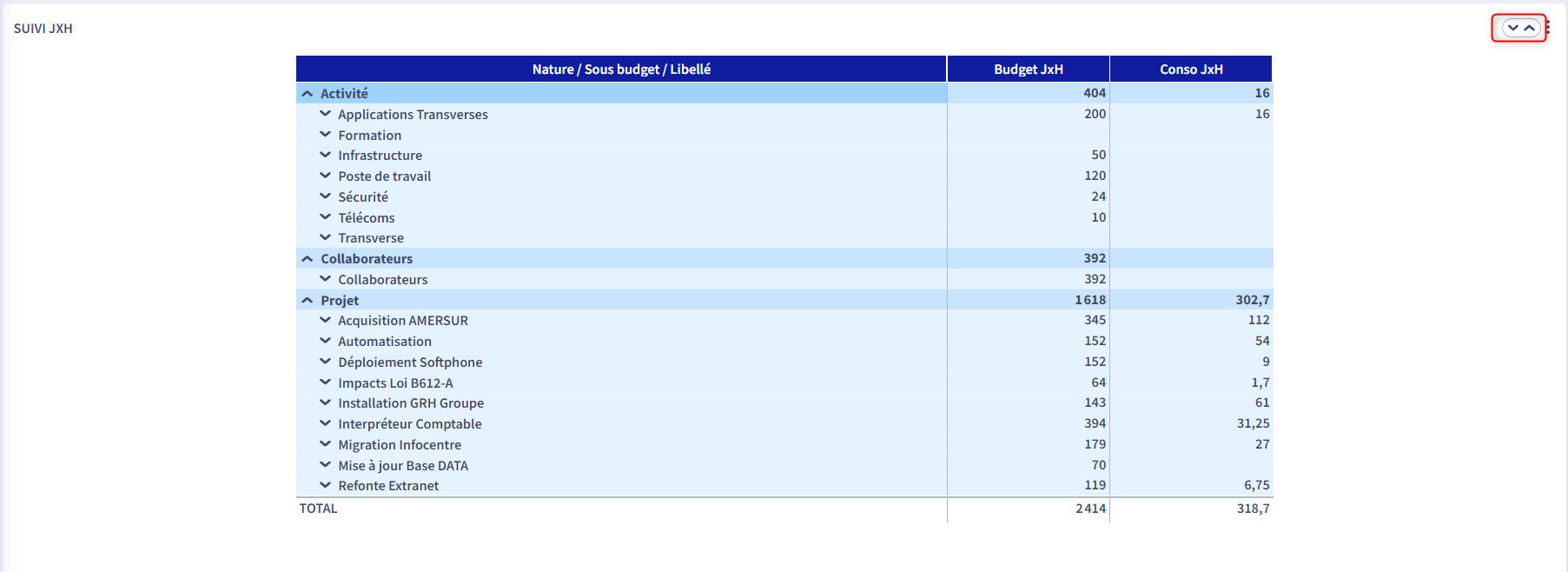Select Impacts Loi B612-A conso value 1,7
The width and height of the screenshot is (1568, 572).
(x=1260, y=382)
